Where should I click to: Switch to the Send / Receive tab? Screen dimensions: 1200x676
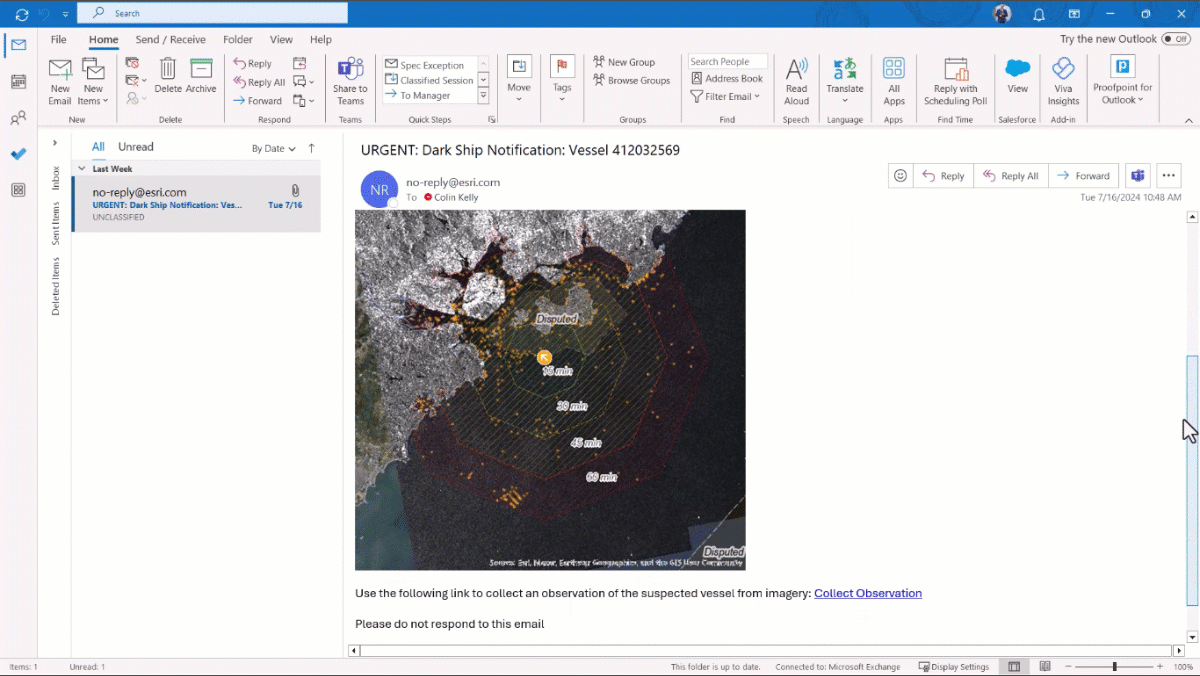click(x=170, y=39)
